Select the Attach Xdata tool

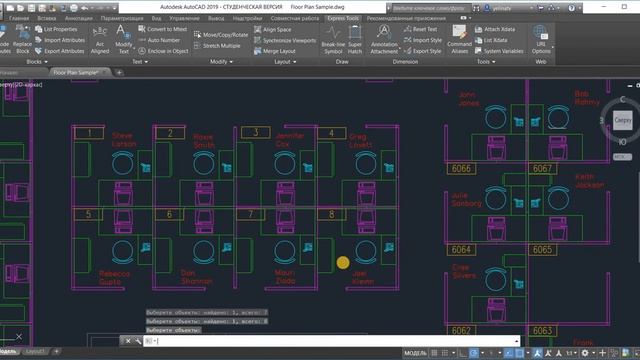click(495, 29)
